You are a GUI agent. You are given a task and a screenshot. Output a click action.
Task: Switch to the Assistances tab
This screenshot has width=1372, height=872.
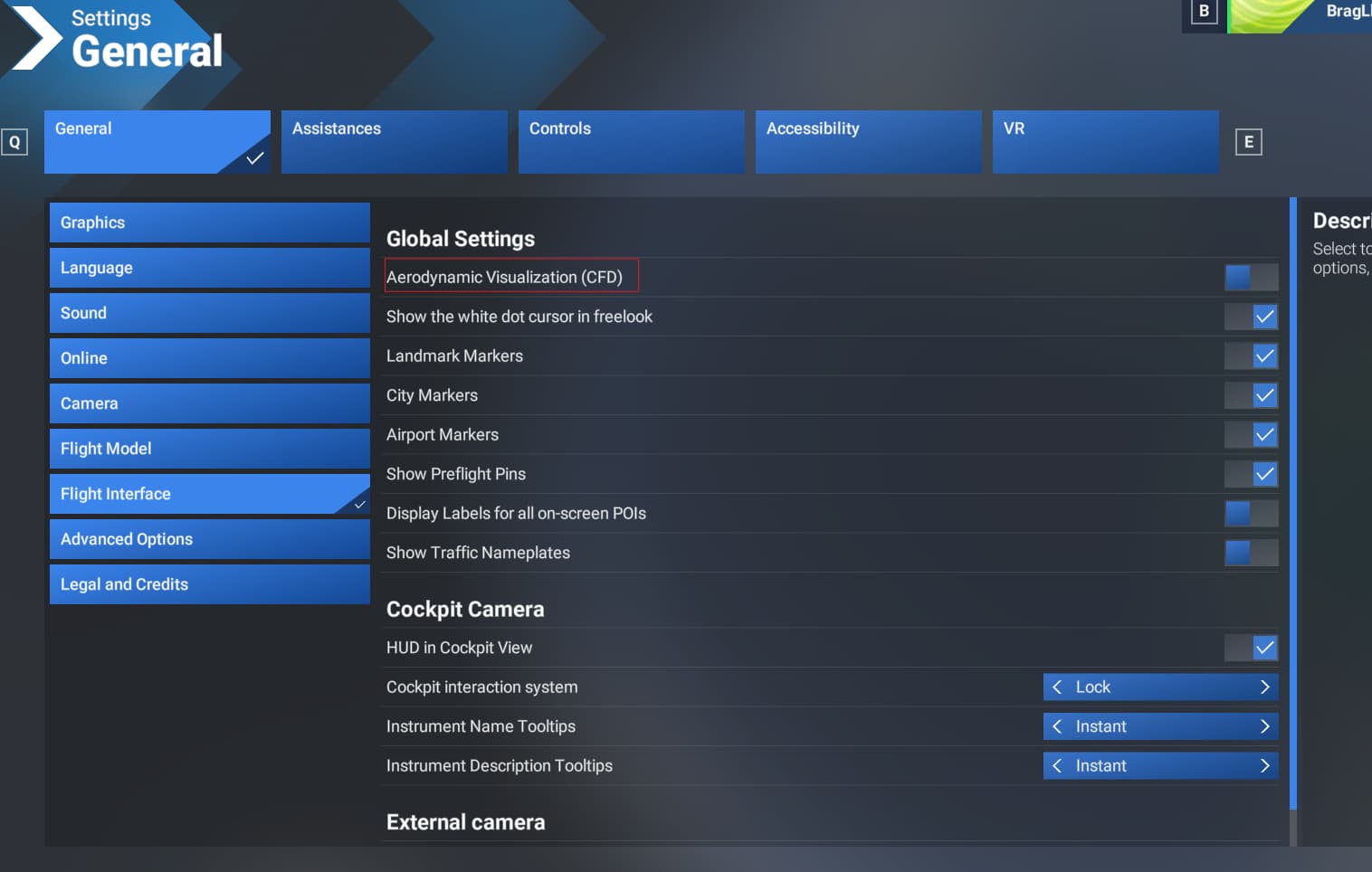click(395, 142)
